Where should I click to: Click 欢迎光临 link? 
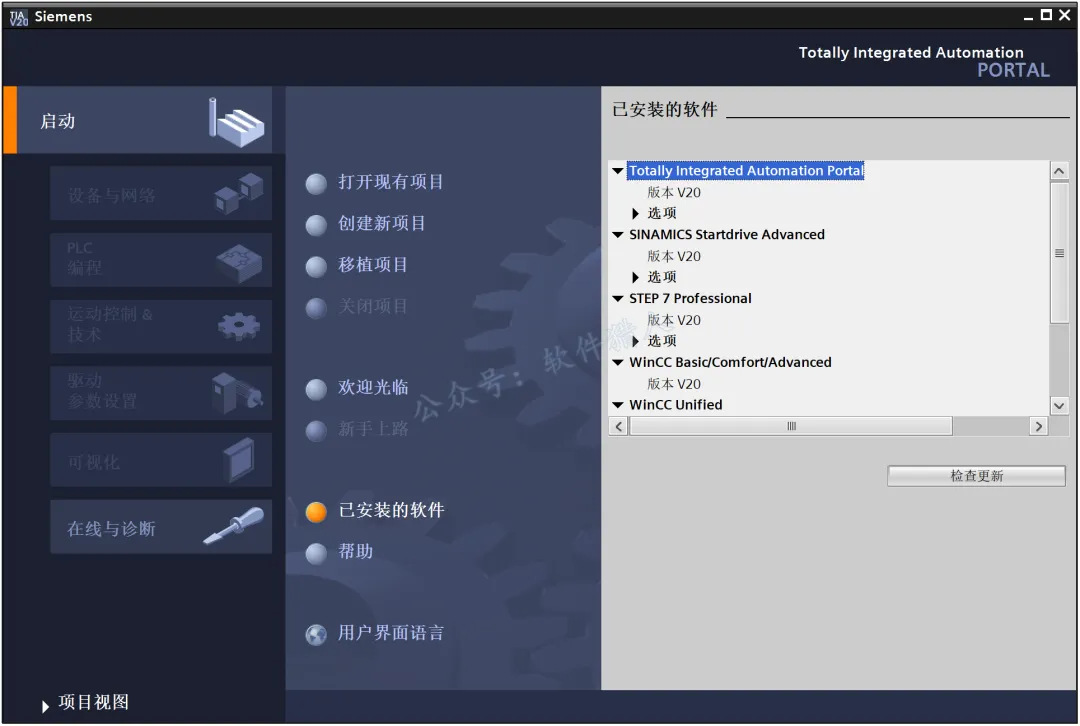pos(373,388)
